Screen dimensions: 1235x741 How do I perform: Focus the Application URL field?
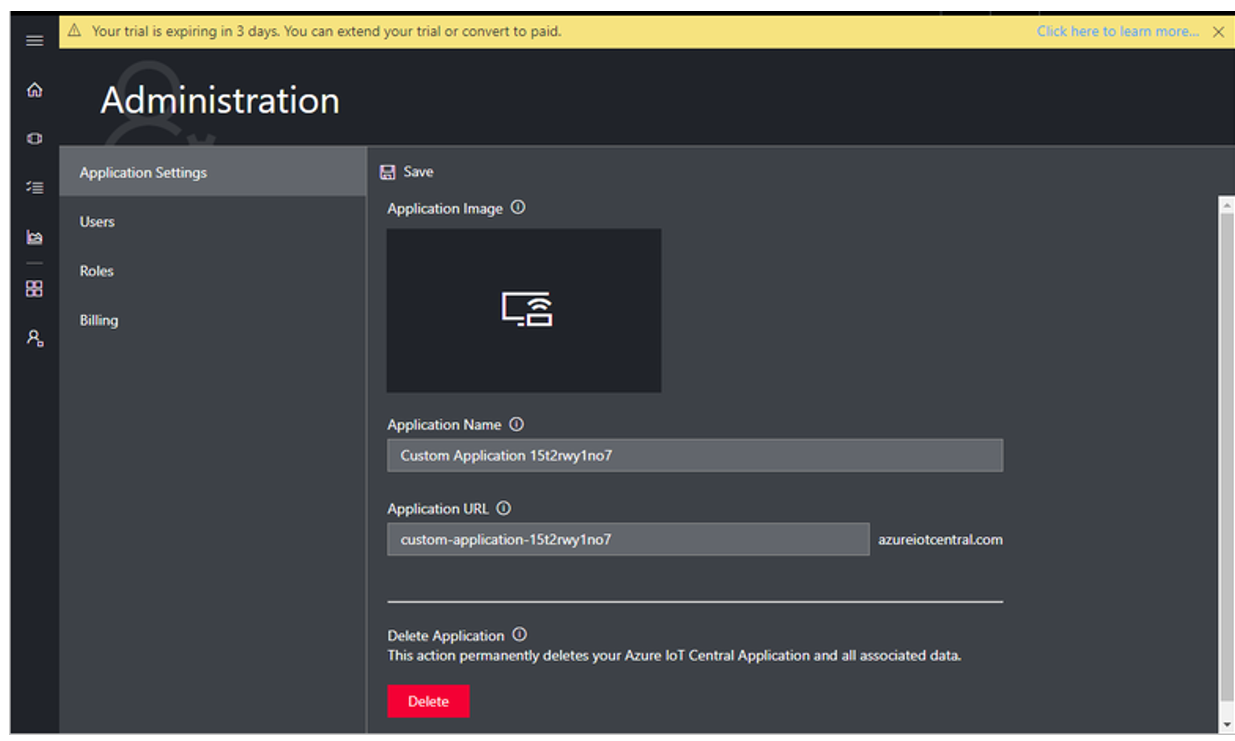point(628,539)
